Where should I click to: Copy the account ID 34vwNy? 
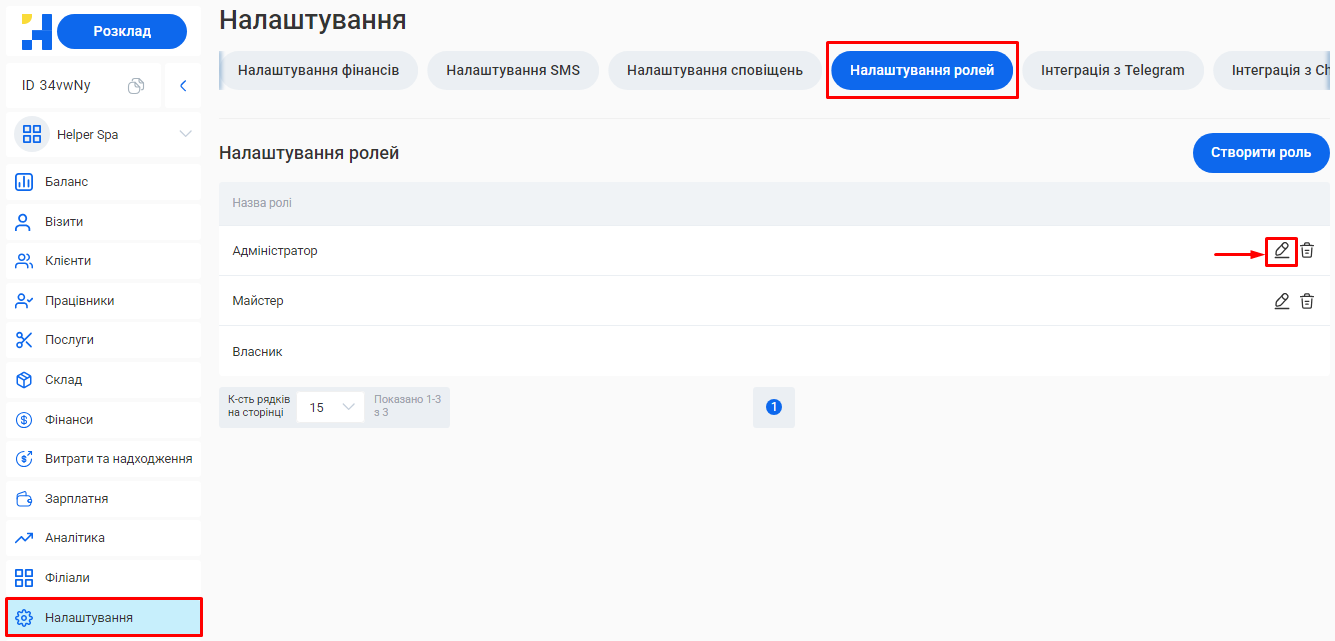tap(138, 85)
